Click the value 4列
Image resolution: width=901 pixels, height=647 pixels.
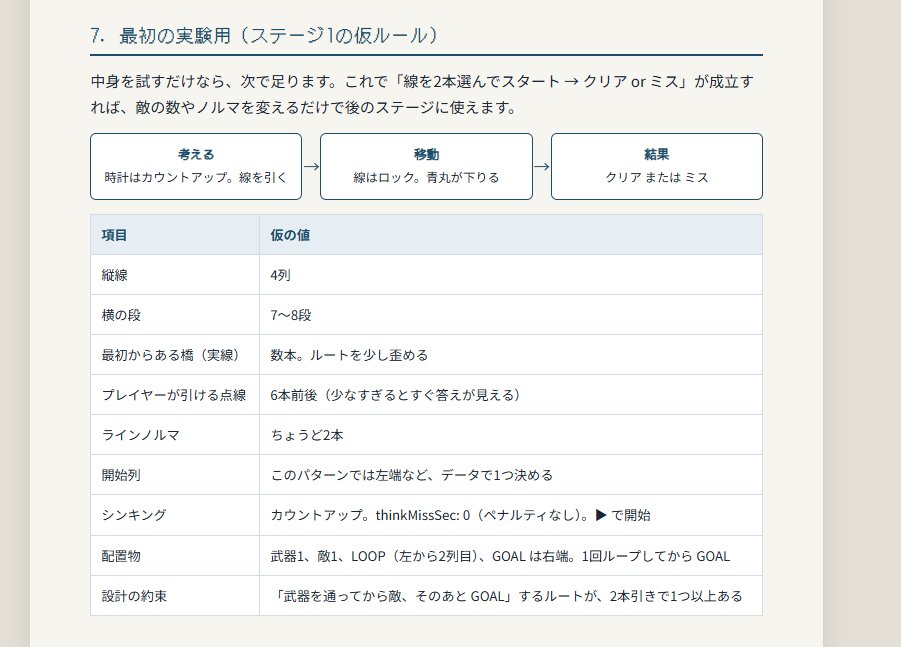coord(280,275)
